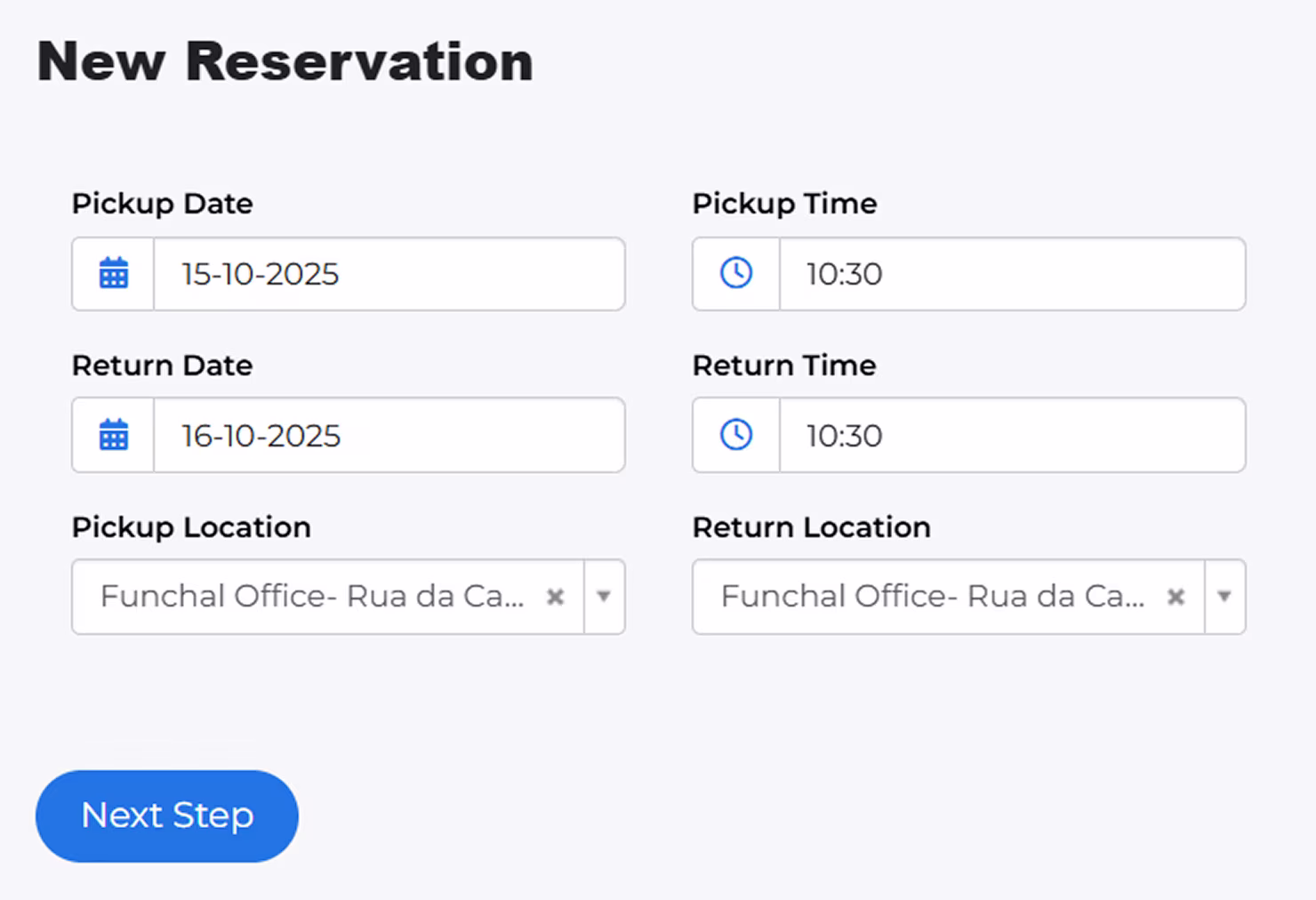The image size is (1316, 900).
Task: Click the Pickup Date calendar icon
Action: coord(114,274)
